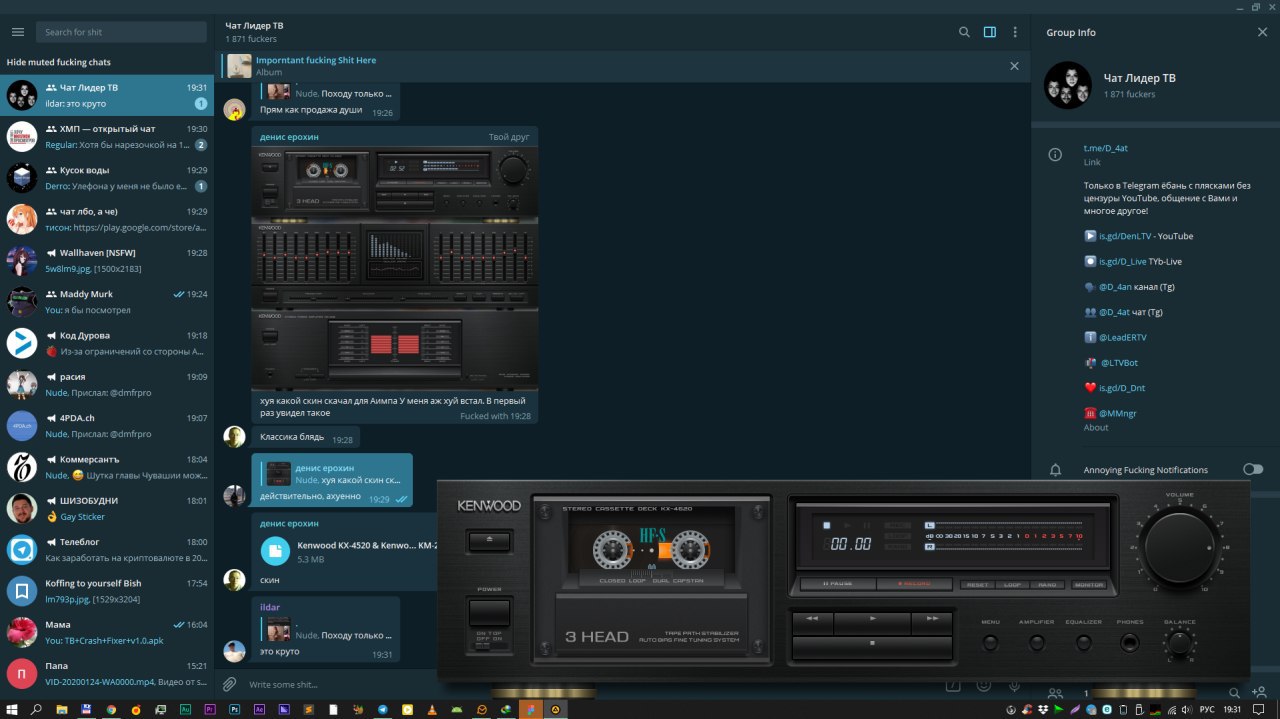Click the attach file paperclip icon

[x=229, y=684]
